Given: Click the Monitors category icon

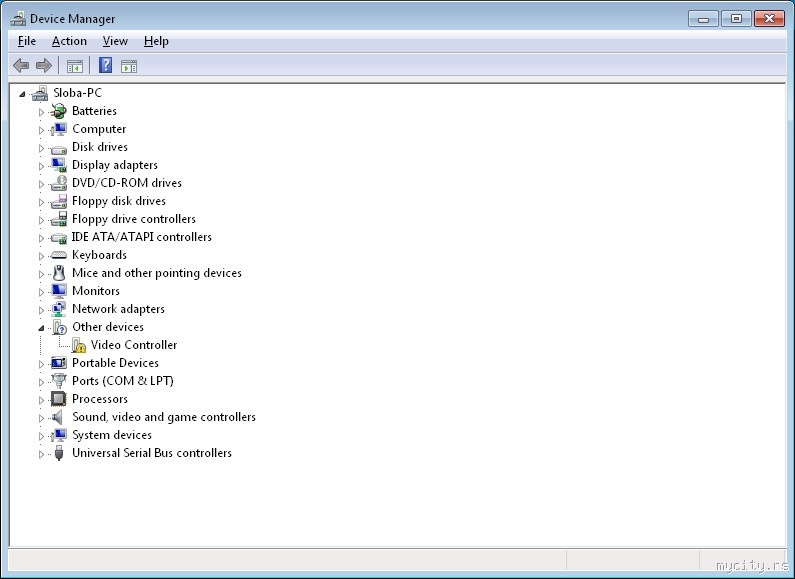Looking at the screenshot, I should click(x=59, y=291).
